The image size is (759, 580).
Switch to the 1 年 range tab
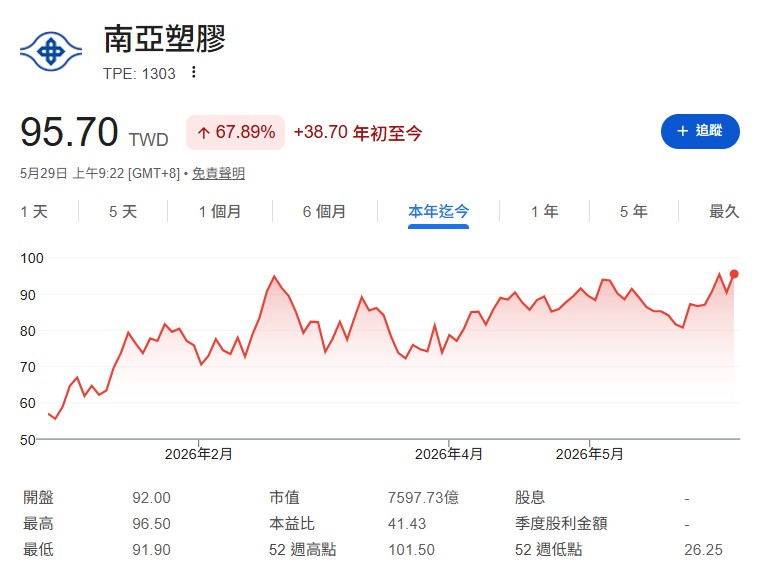tap(545, 212)
